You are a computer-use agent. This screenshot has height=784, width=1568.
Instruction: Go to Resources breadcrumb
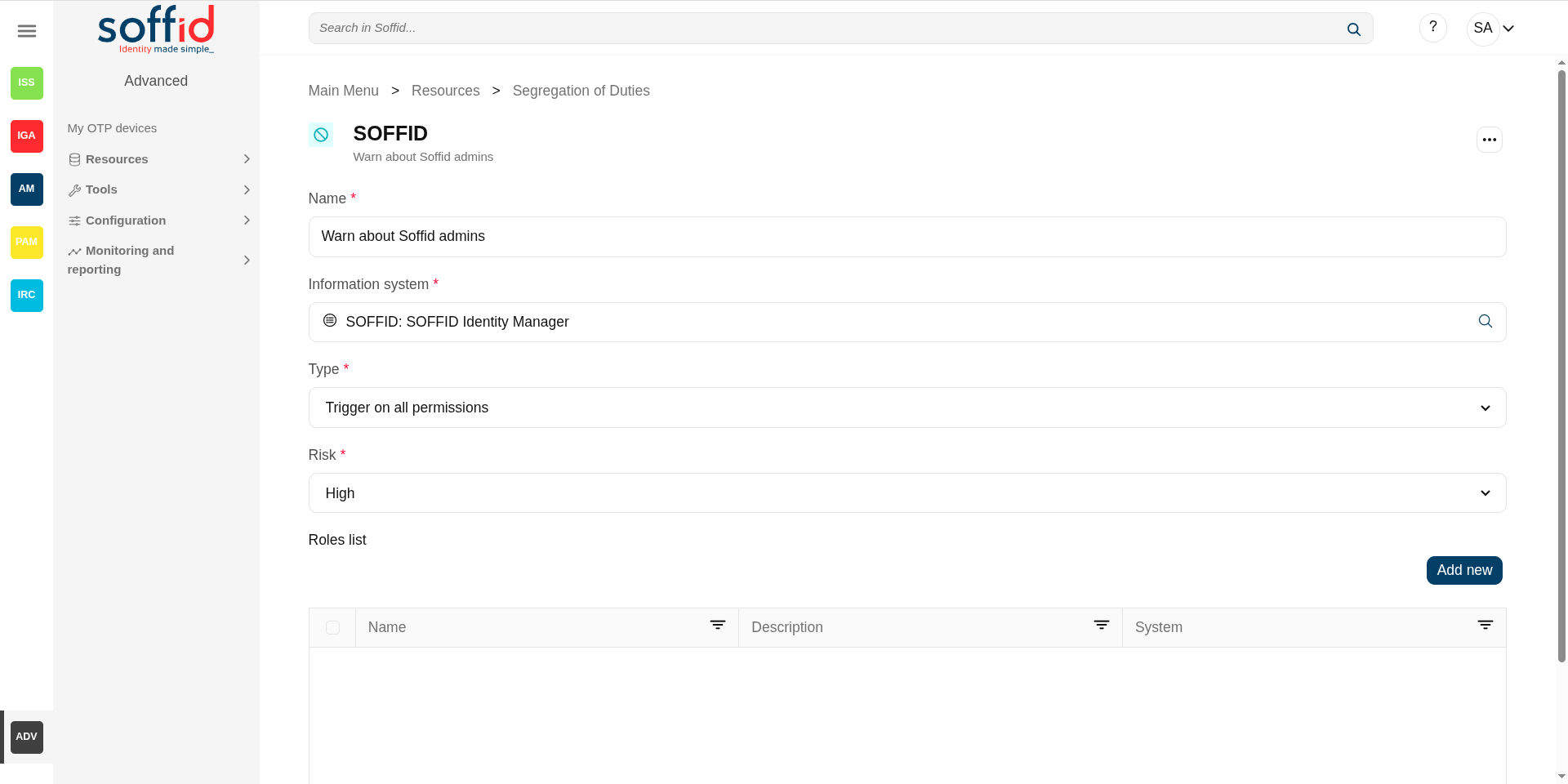[445, 91]
